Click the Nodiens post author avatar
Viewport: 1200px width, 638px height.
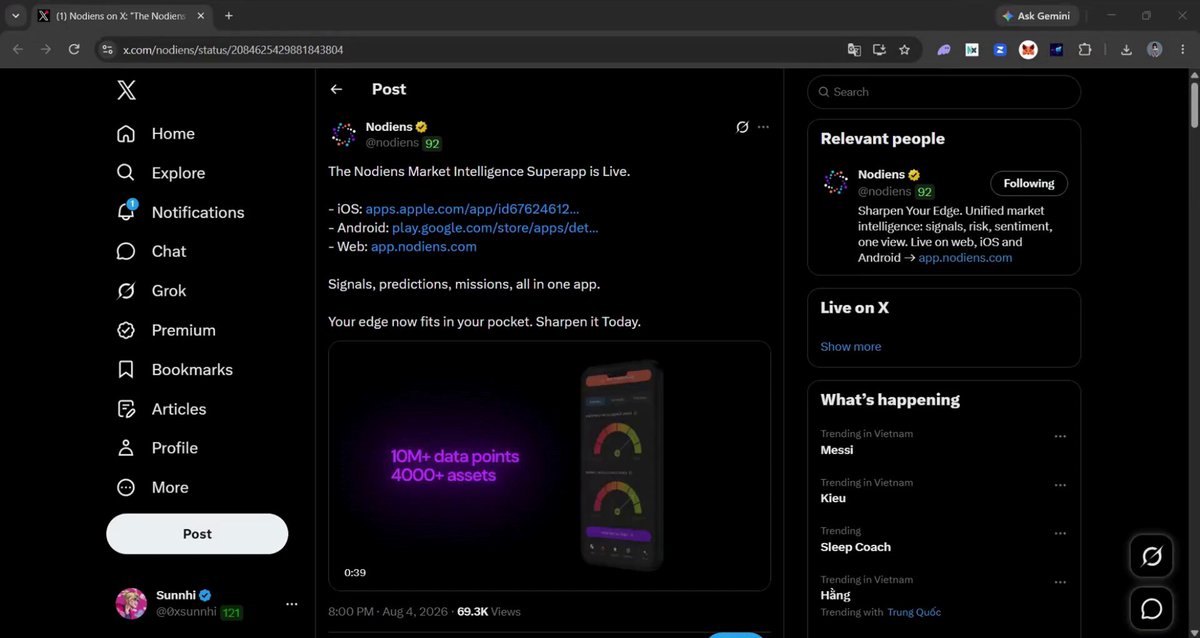pos(344,134)
